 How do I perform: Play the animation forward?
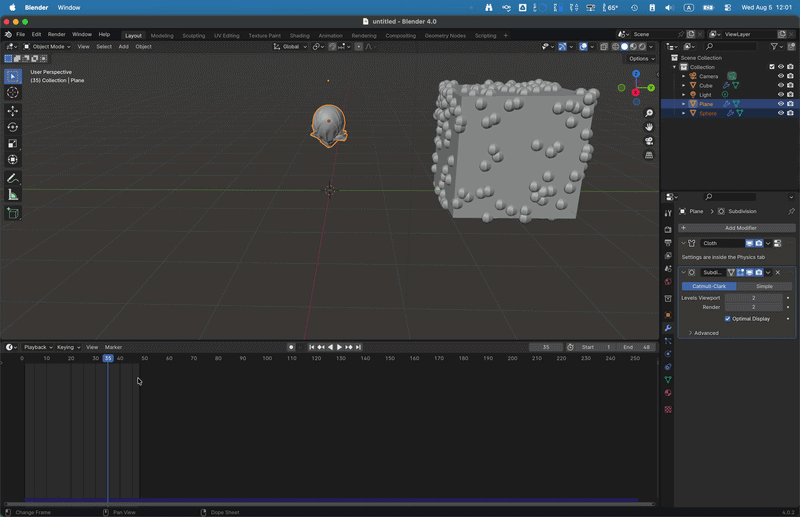point(339,347)
